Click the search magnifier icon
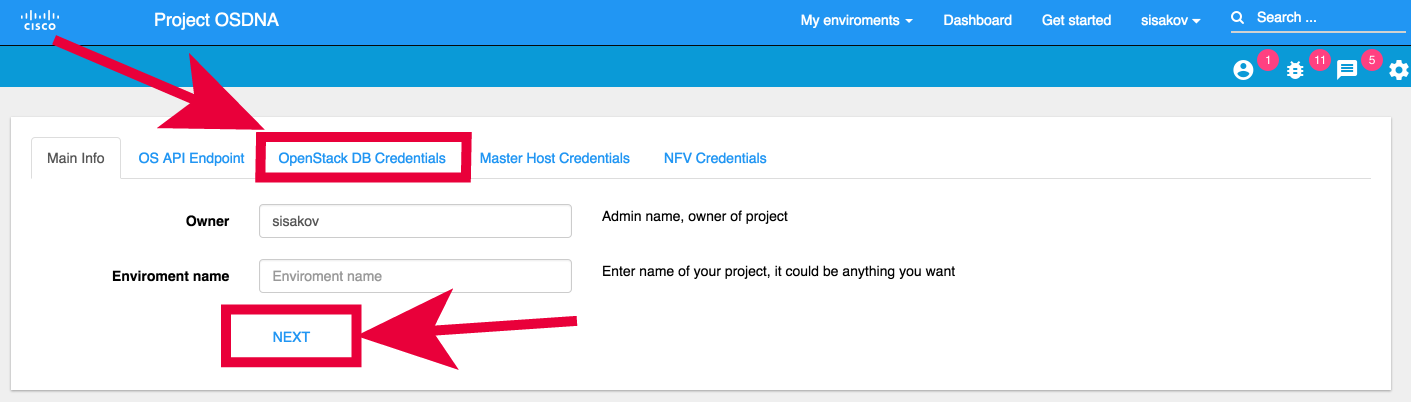1411x402 pixels. 1238,18
